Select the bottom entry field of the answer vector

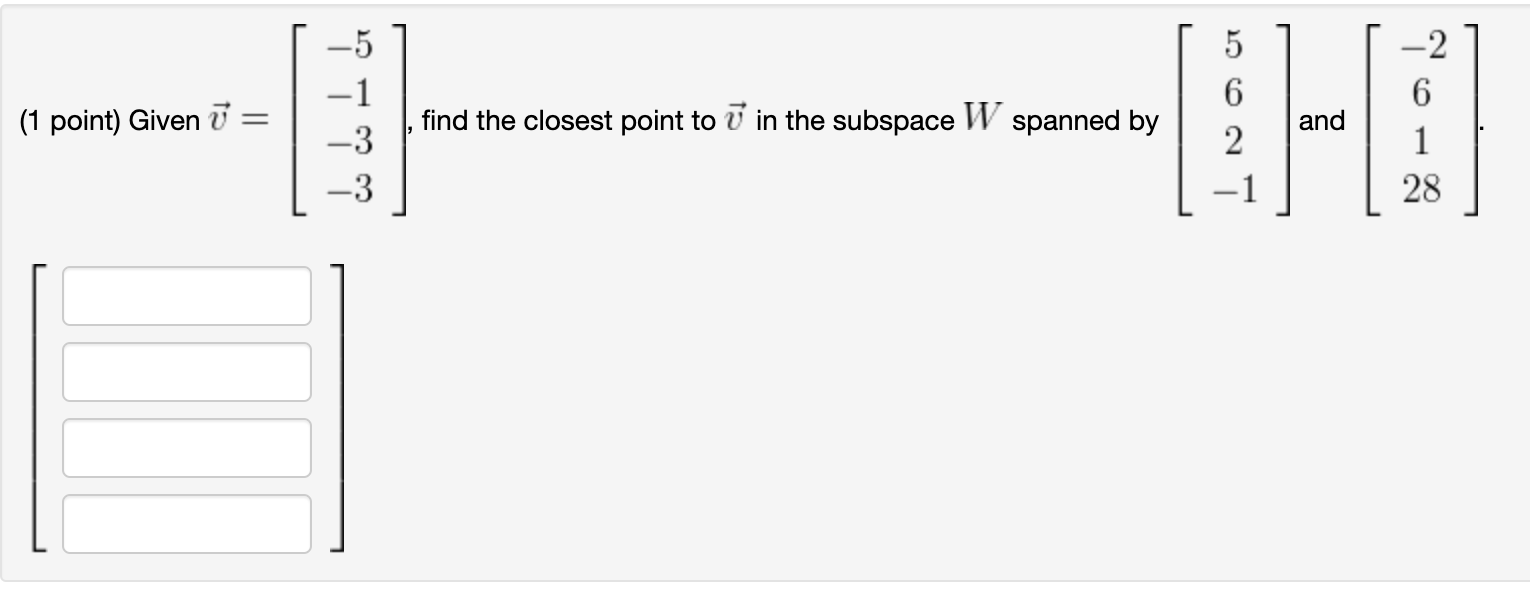pos(186,522)
